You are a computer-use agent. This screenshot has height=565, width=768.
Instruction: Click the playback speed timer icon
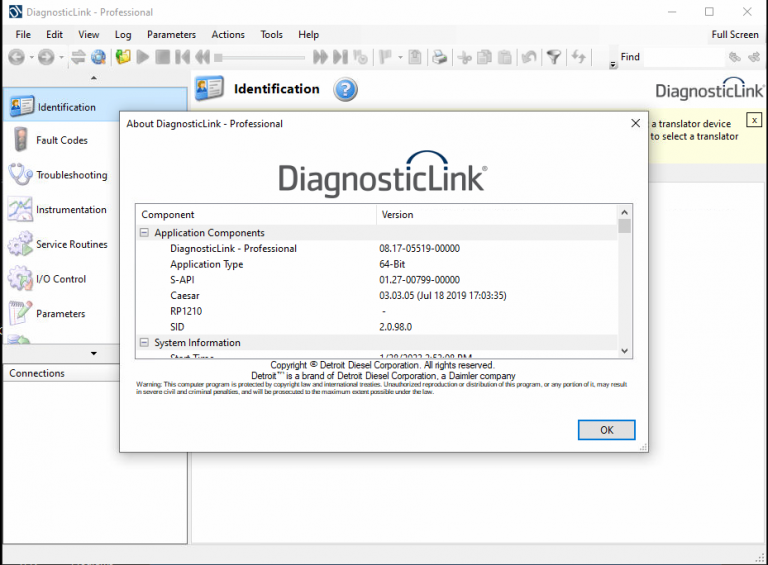pos(360,57)
